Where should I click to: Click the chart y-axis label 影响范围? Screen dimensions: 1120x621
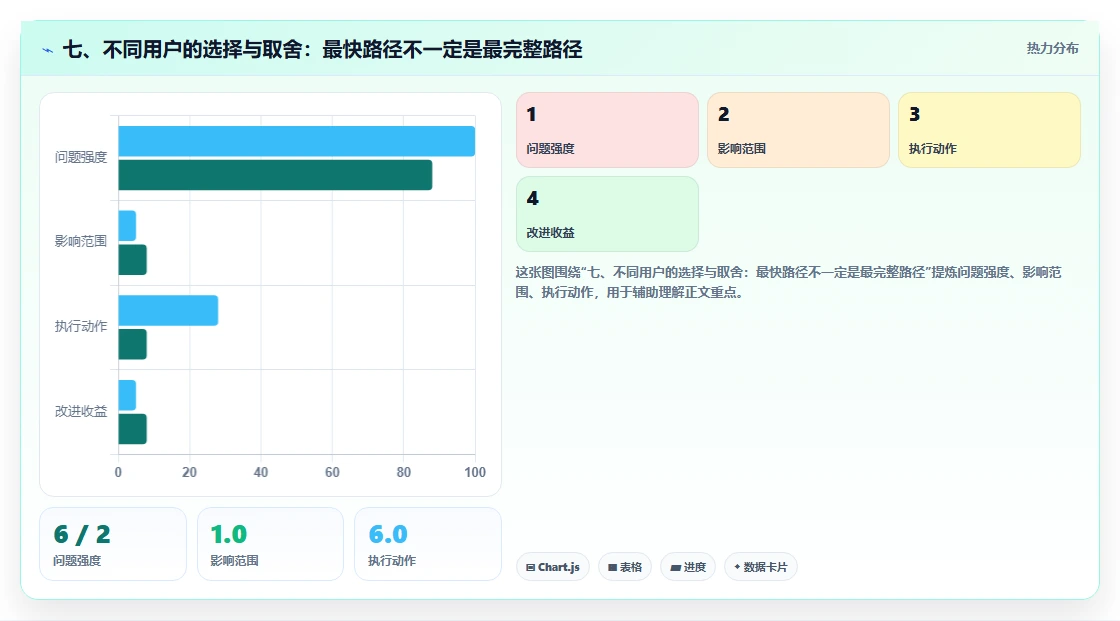[x=81, y=242]
